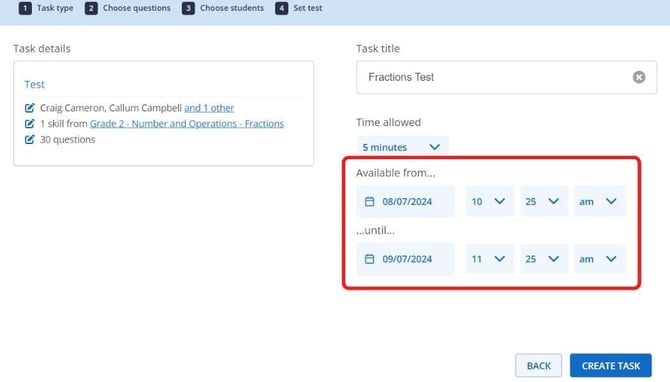Click the CREATE TASK button

611,366
